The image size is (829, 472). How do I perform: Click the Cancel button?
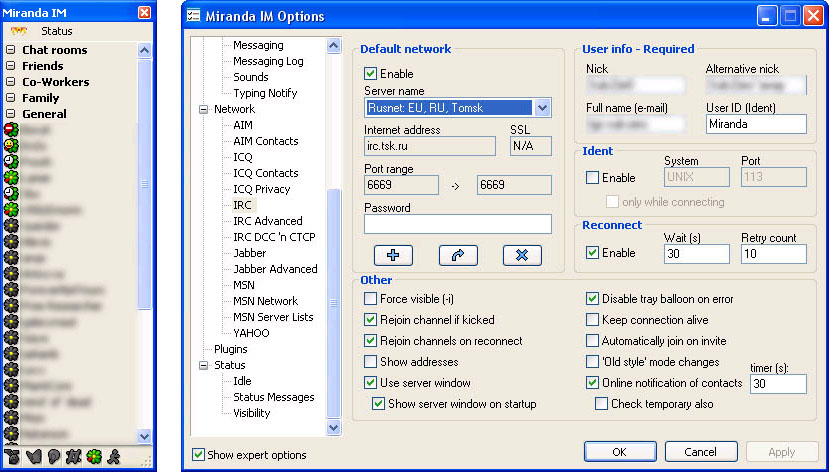(x=701, y=452)
